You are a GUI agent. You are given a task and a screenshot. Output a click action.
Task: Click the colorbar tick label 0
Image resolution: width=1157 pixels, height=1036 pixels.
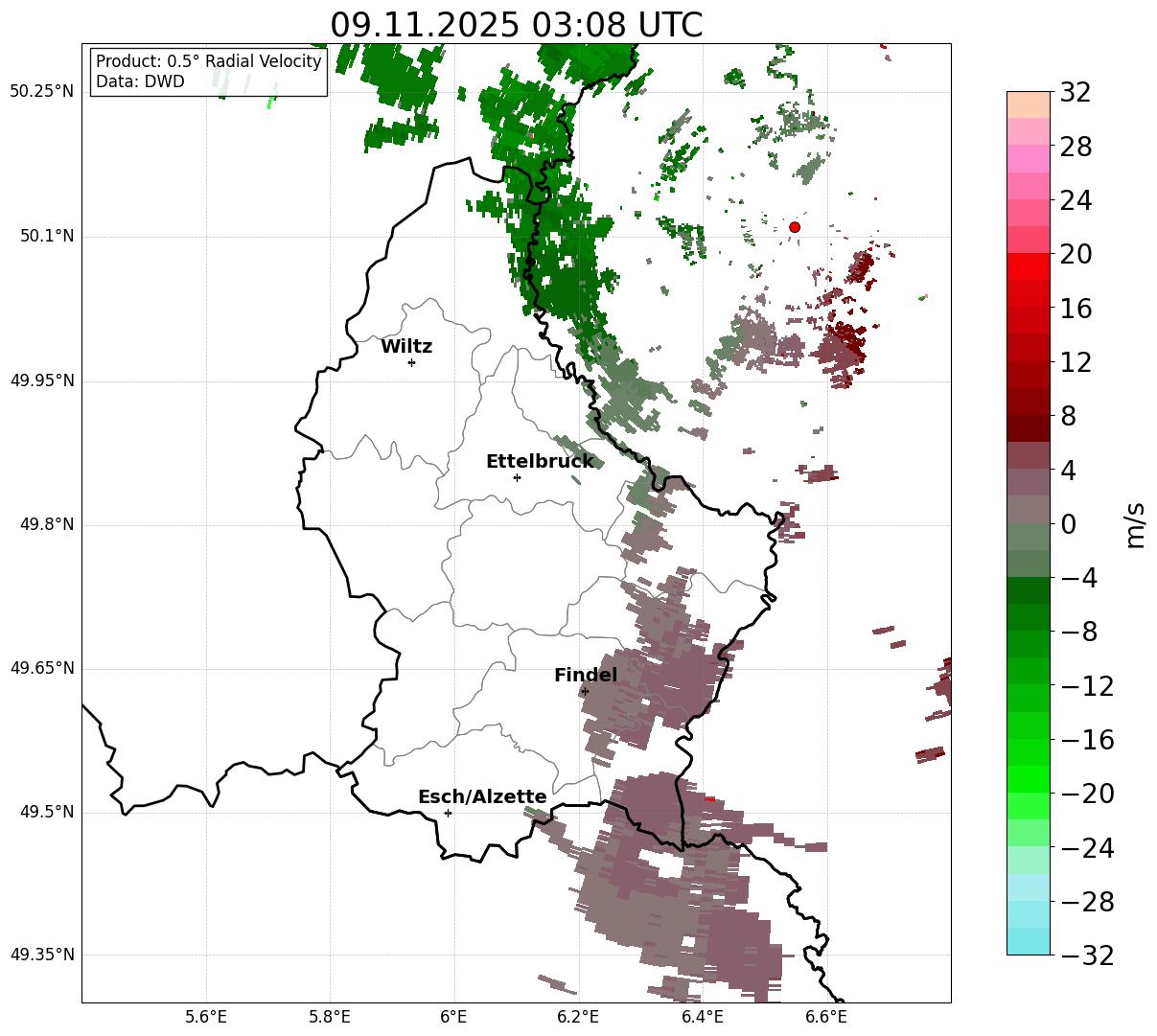coord(1068,524)
